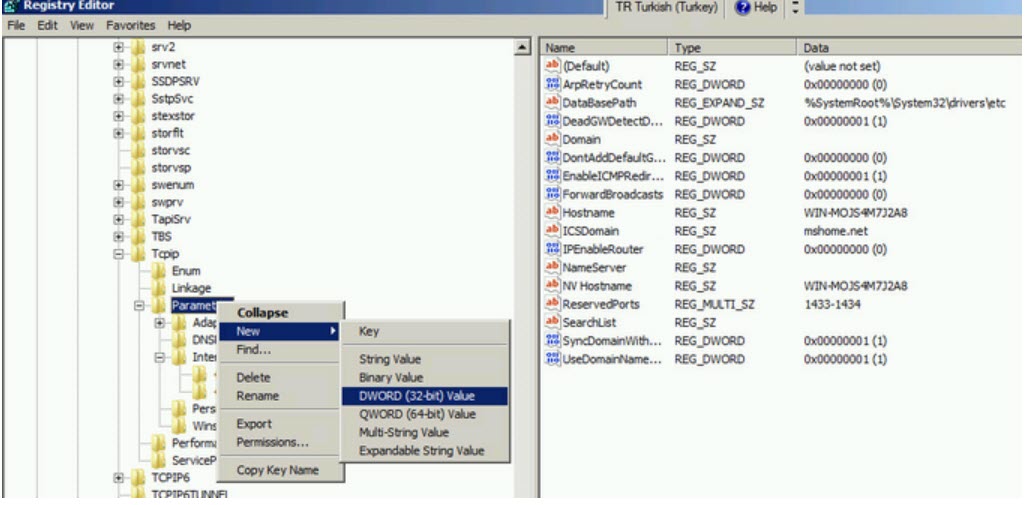The height and width of the screenshot is (505, 1030).
Task: Select the Enum tree item
Action: (x=186, y=271)
